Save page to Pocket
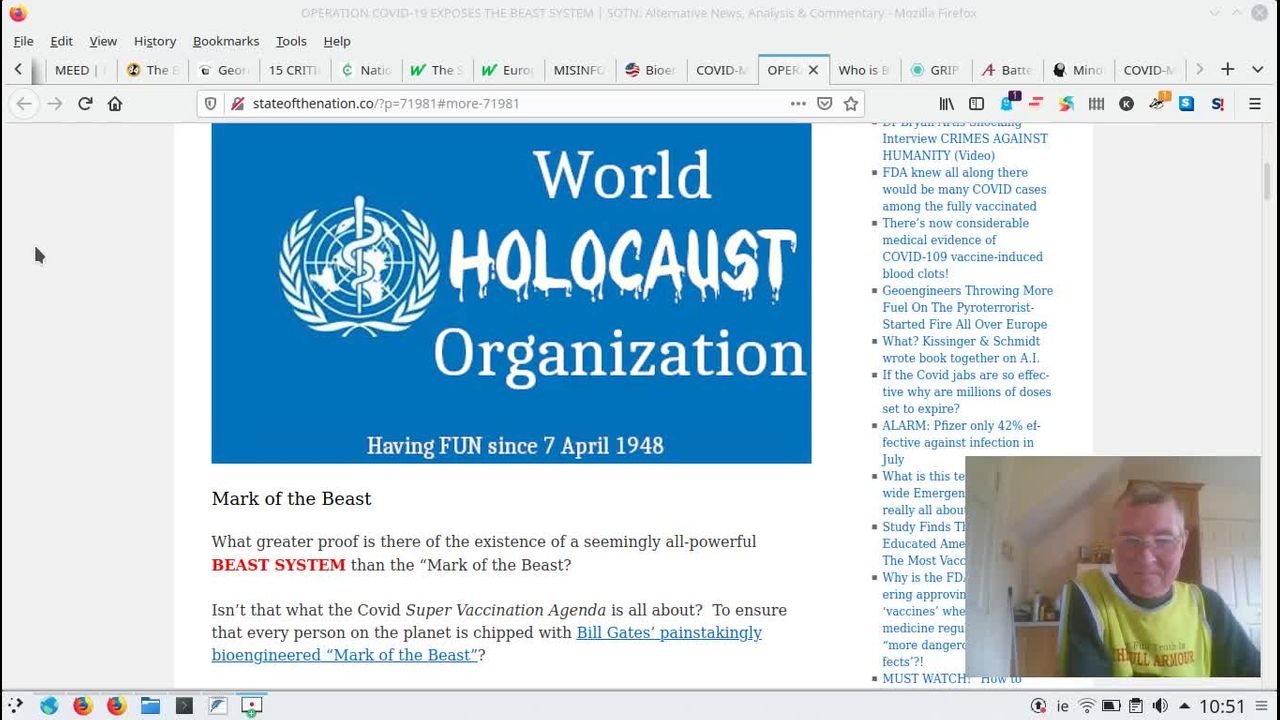This screenshot has width=1280, height=720. [824, 103]
